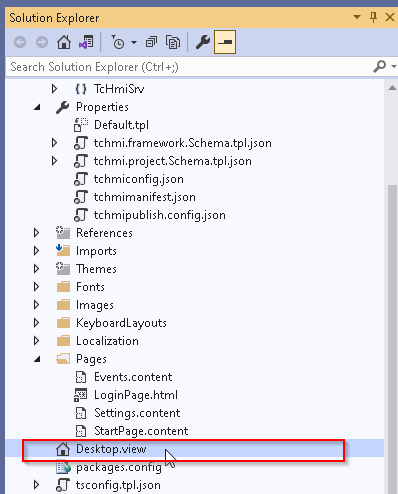398x494 pixels.
Task: Collapse all items in Solution Explorer
Action: pyautogui.click(x=151, y=42)
